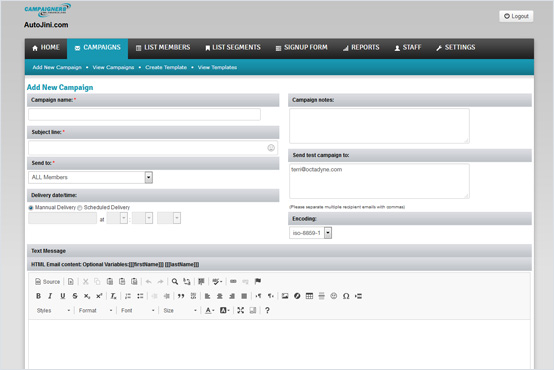The image size is (554, 370).
Task: Click the Align Left icon
Action: [207, 296]
